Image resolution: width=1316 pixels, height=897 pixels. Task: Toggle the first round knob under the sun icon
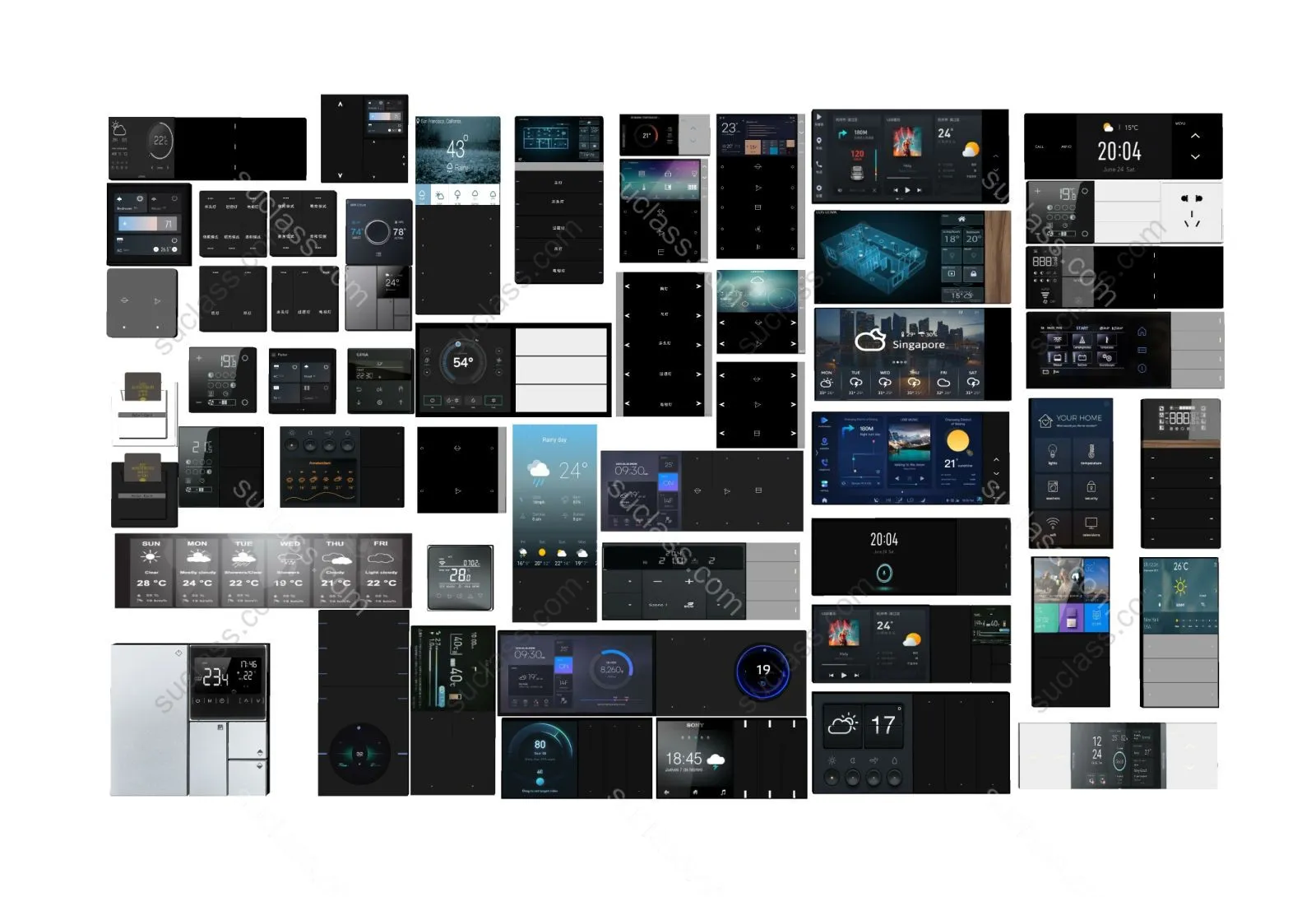pyautogui.click(x=832, y=776)
